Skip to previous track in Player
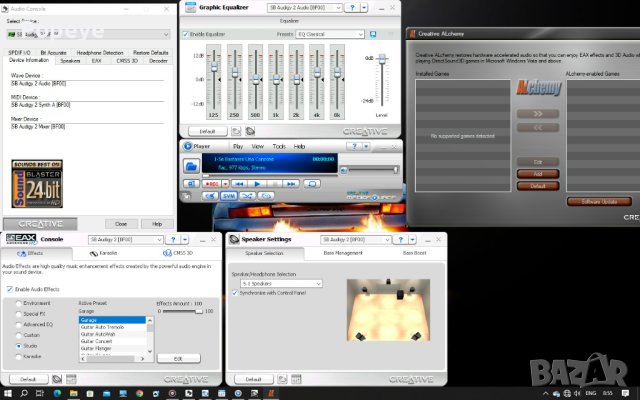This screenshot has height=400, width=640. [x=239, y=184]
